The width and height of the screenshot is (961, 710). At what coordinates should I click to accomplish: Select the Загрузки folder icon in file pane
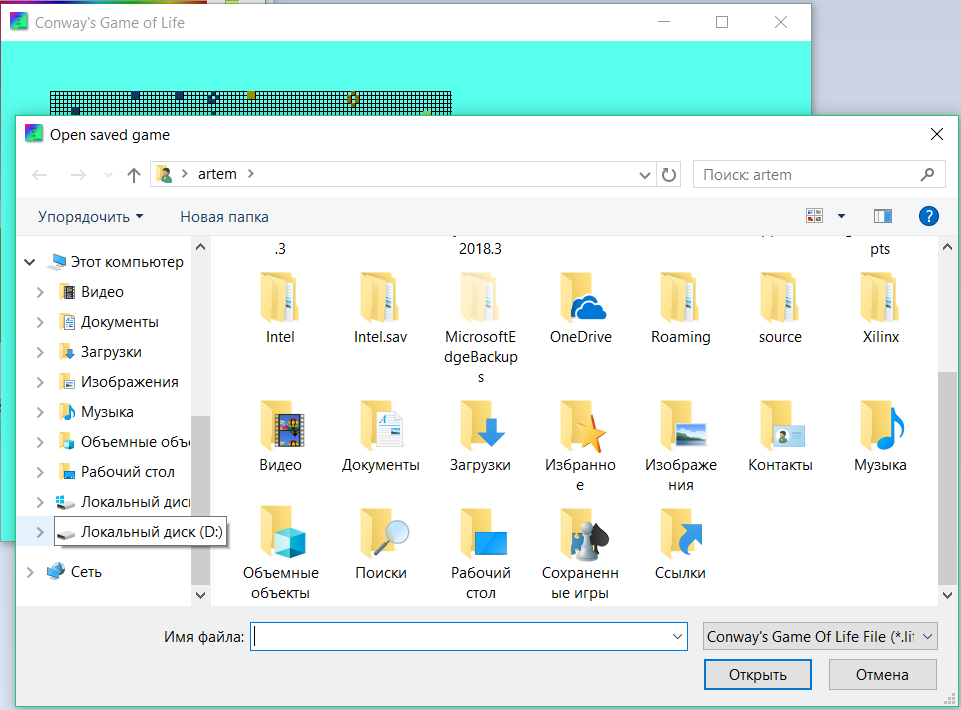482,426
